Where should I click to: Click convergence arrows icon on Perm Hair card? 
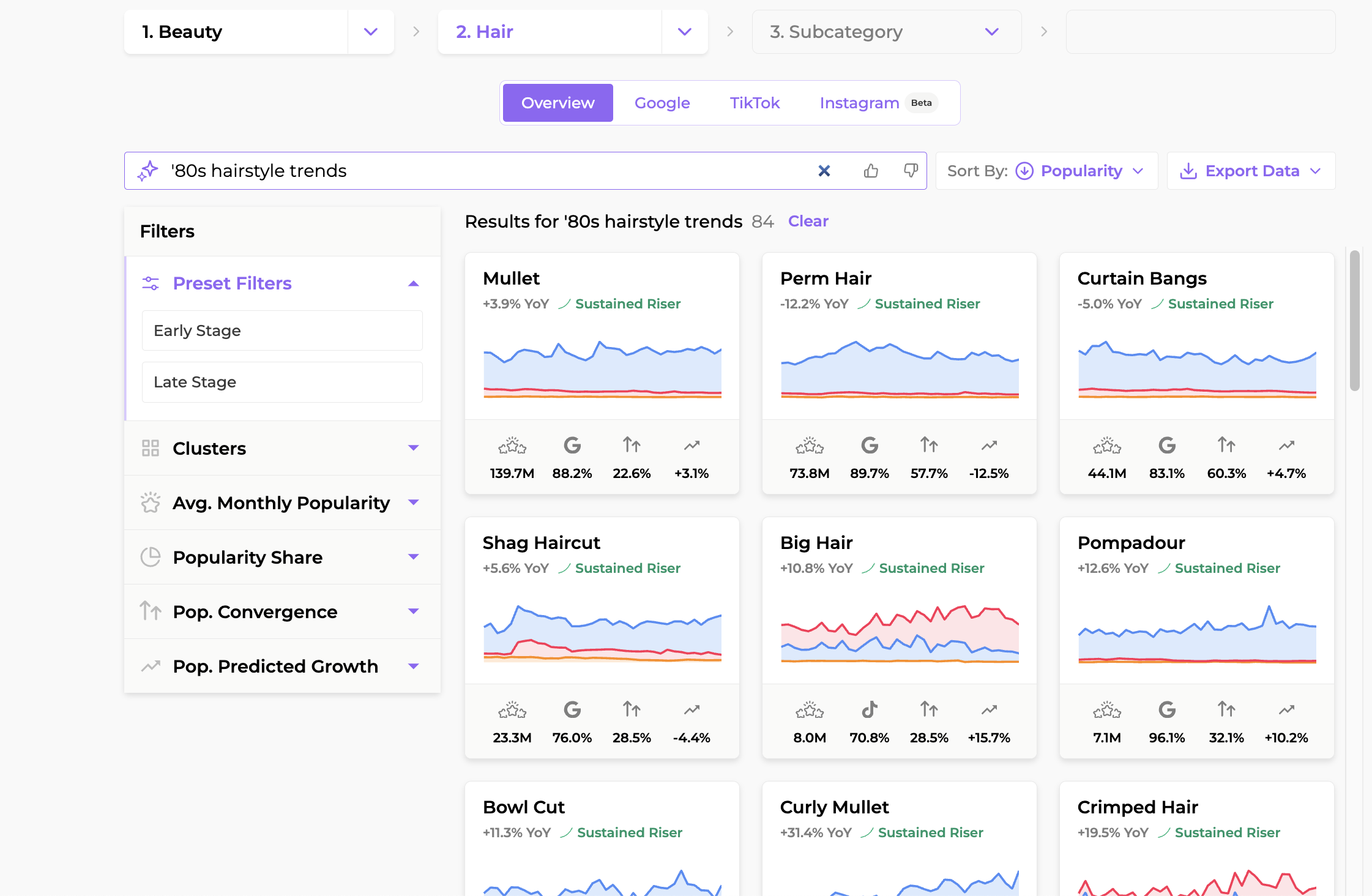[x=929, y=446]
